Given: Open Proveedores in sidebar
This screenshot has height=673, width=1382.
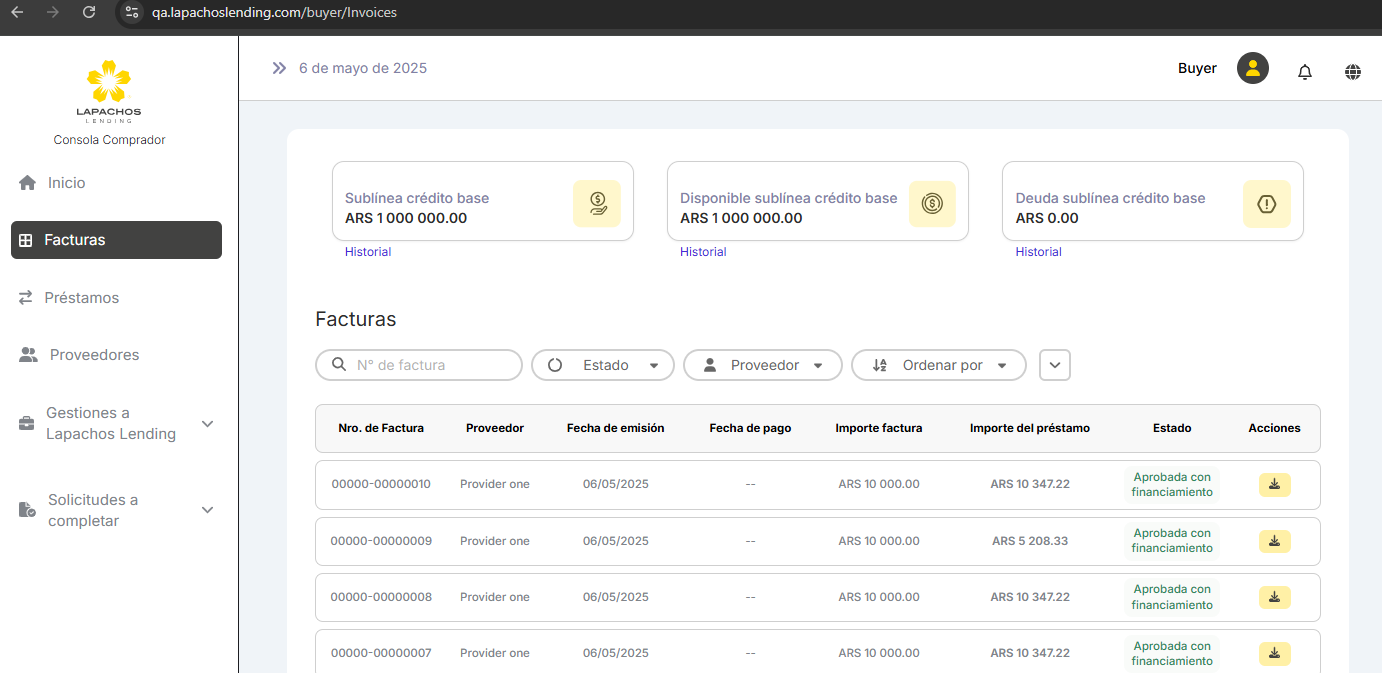Looking at the screenshot, I should pyautogui.click(x=93, y=355).
